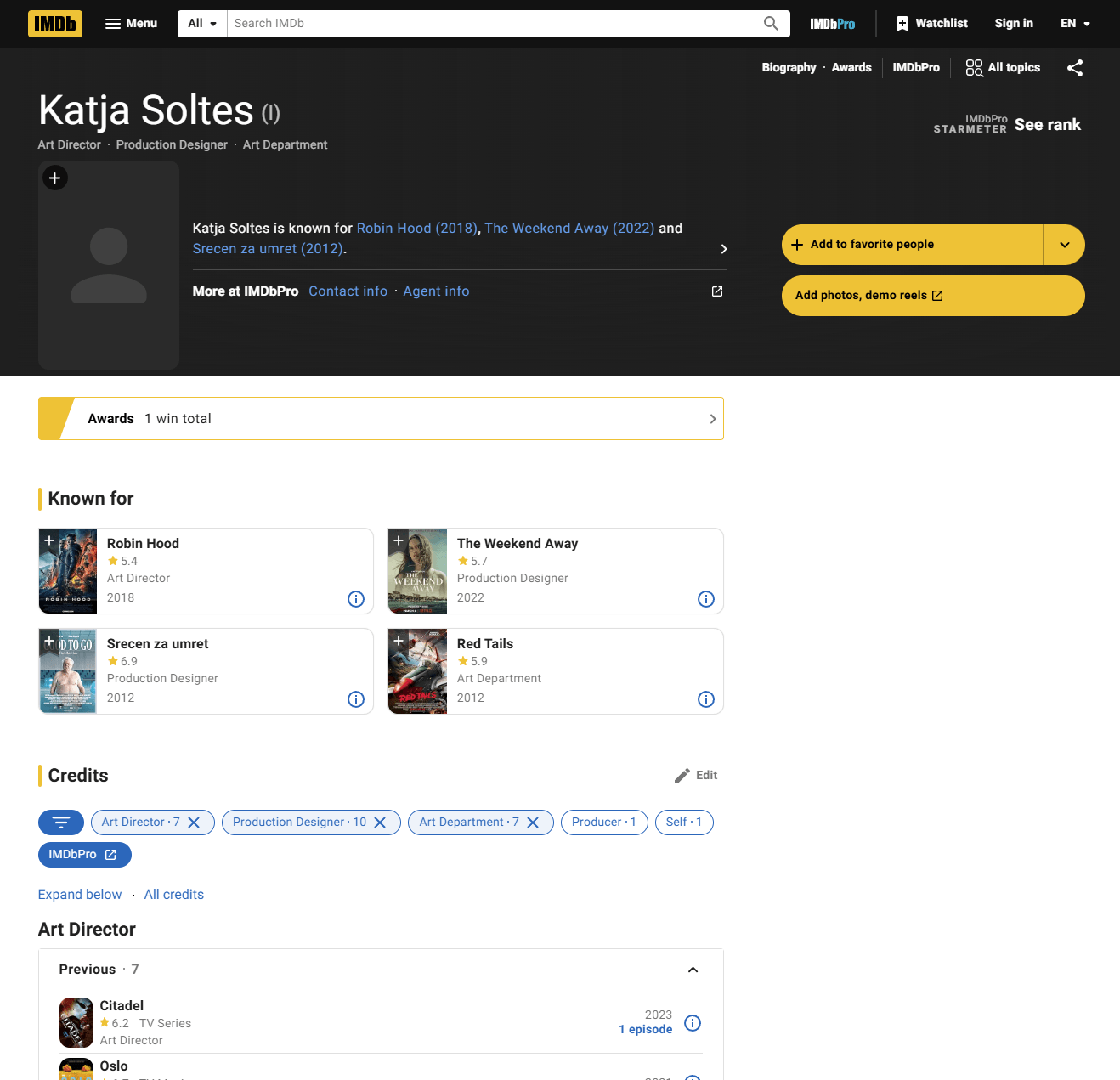This screenshot has width=1120, height=1080.
Task: Open Srecen za umret title card
Action: click(x=157, y=644)
